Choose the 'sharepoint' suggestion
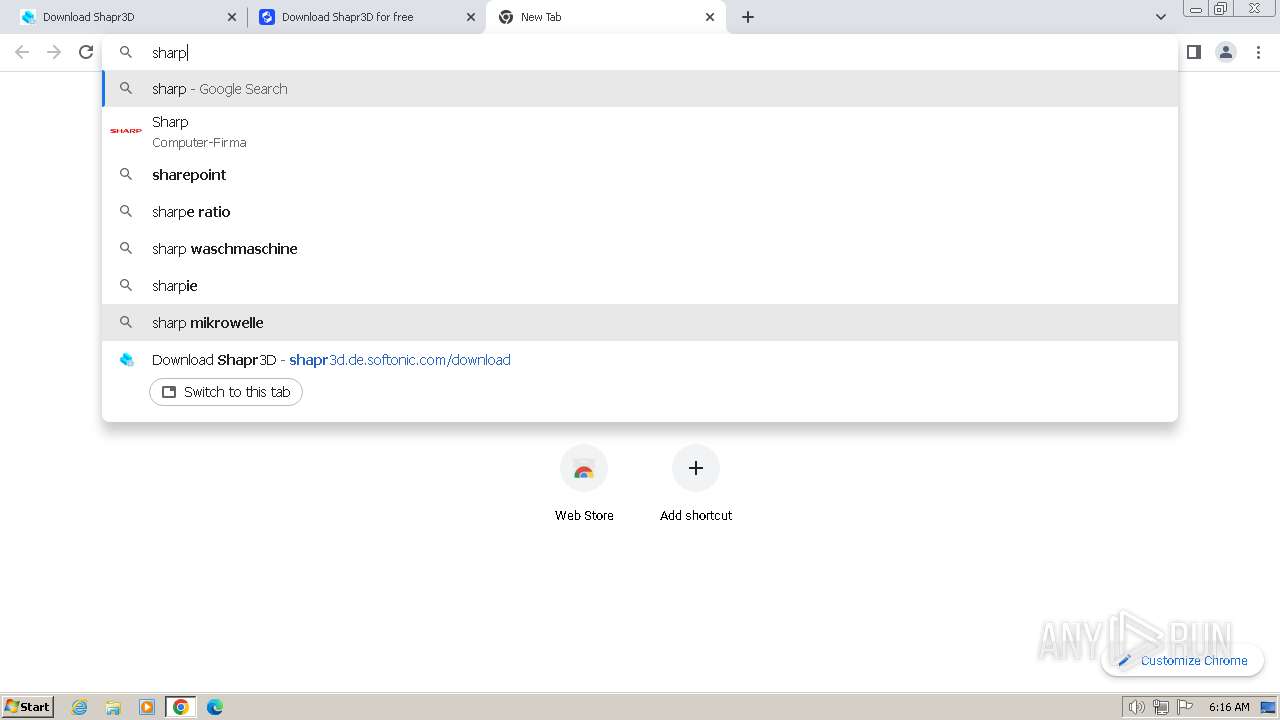The width and height of the screenshot is (1280, 720). point(640,174)
